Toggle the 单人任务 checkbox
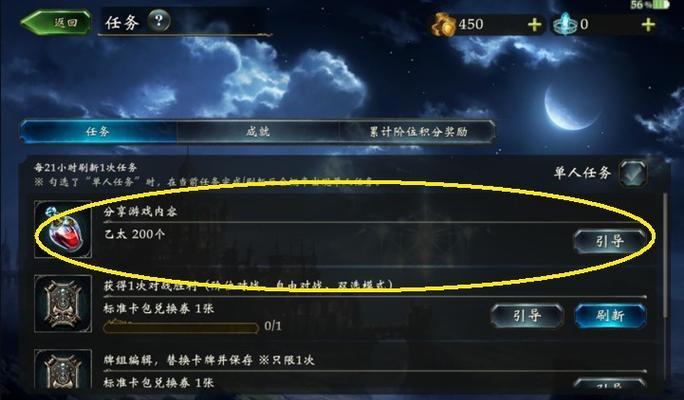The image size is (684, 400). [633, 173]
